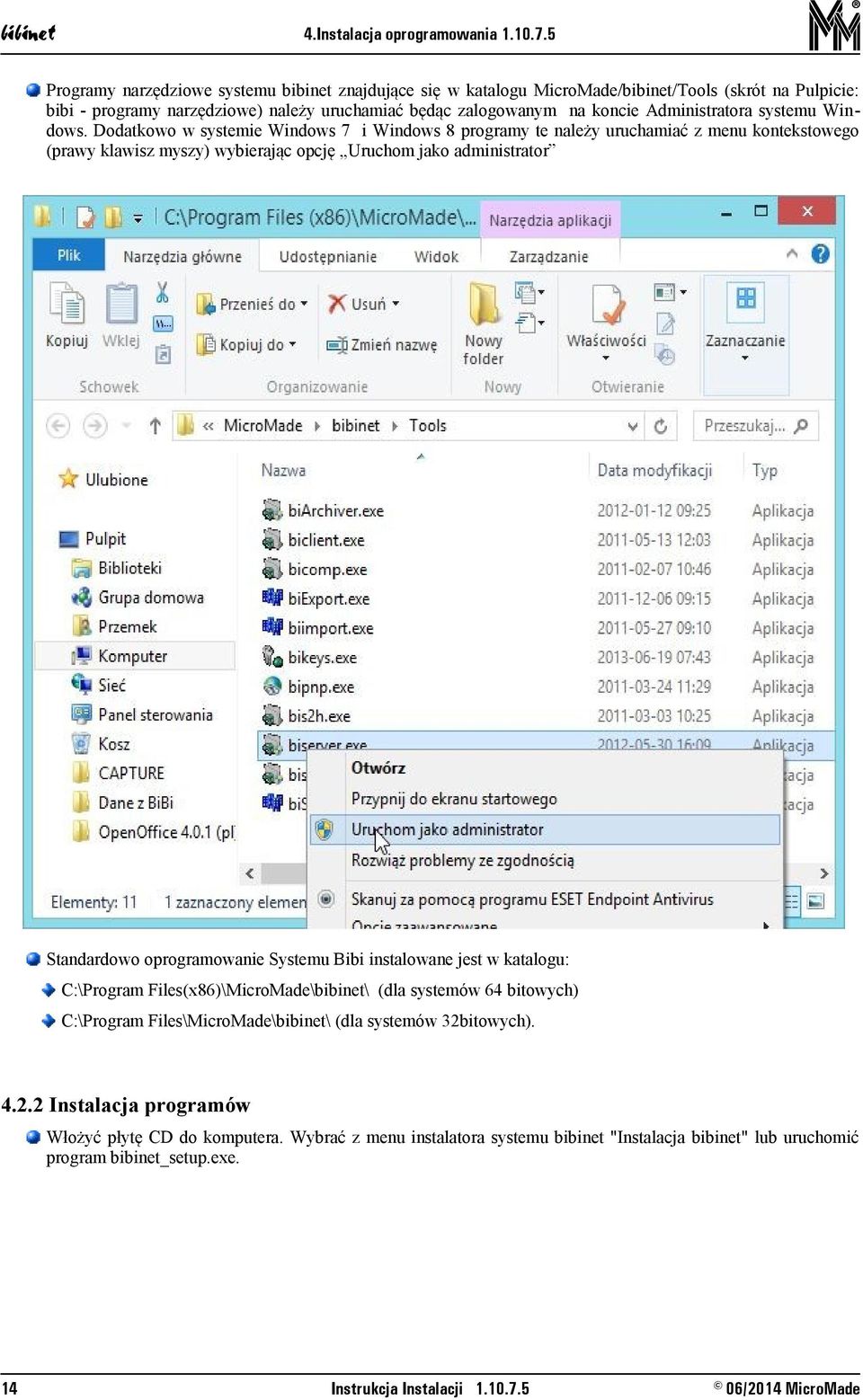Viewport: 863px width, 1400px height.
Task: Expand the Zaznaczanie dropdown arrow
Action: [744, 359]
